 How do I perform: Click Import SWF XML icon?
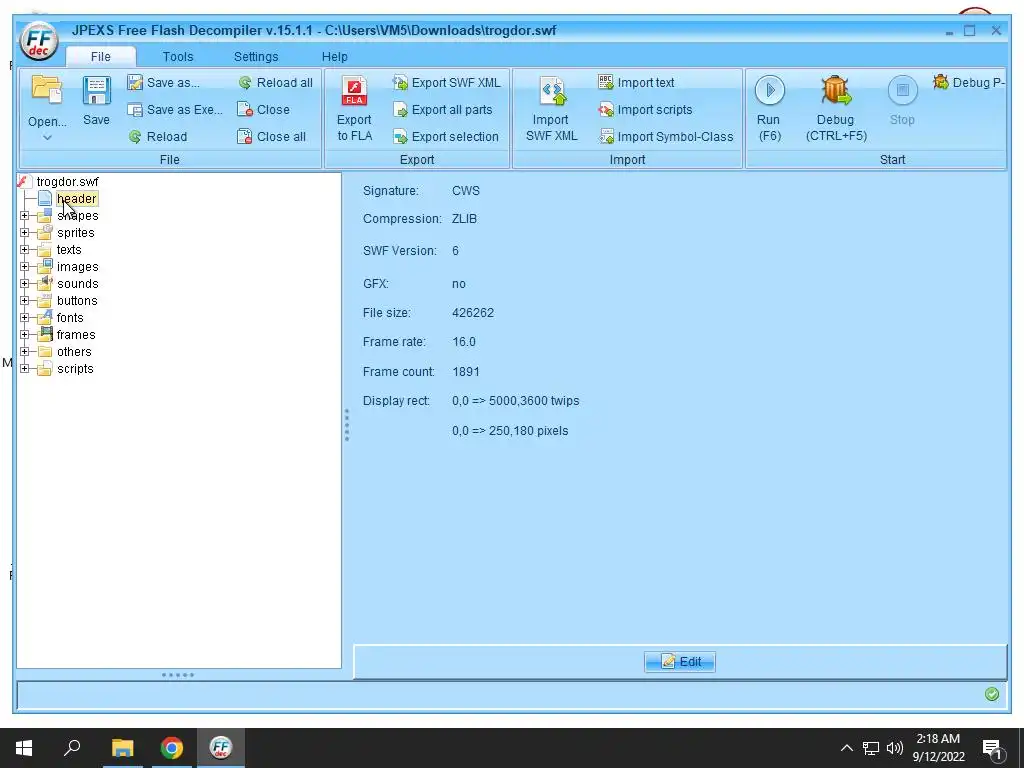[552, 91]
